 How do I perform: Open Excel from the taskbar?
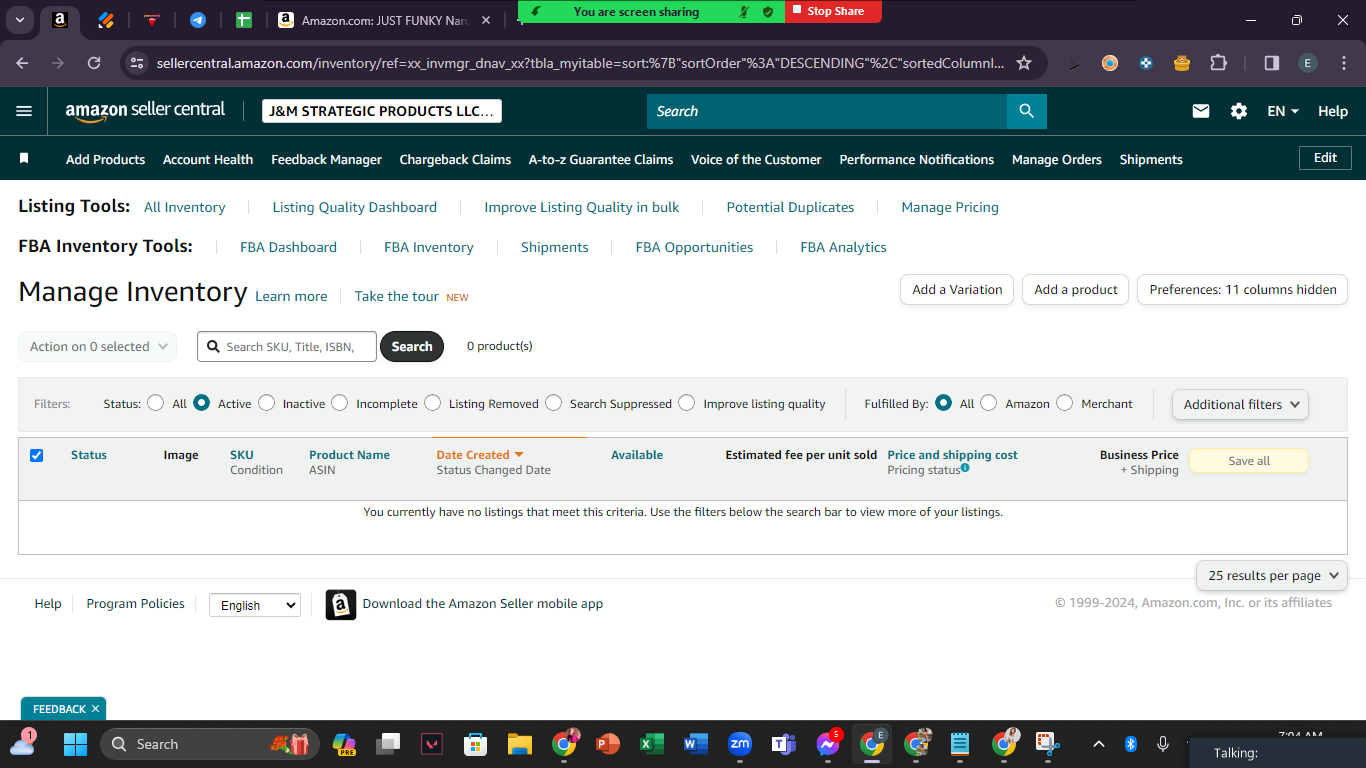[652, 744]
